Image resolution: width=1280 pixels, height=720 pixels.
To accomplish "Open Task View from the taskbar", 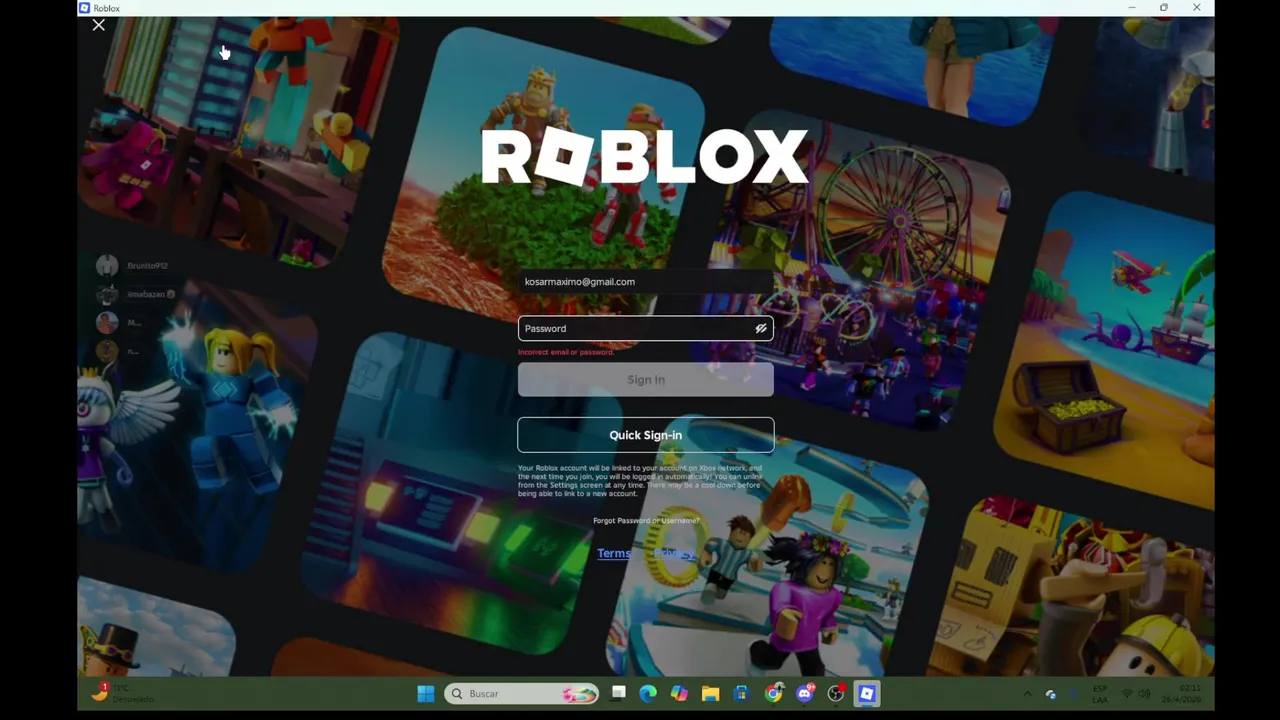I will [x=618, y=693].
